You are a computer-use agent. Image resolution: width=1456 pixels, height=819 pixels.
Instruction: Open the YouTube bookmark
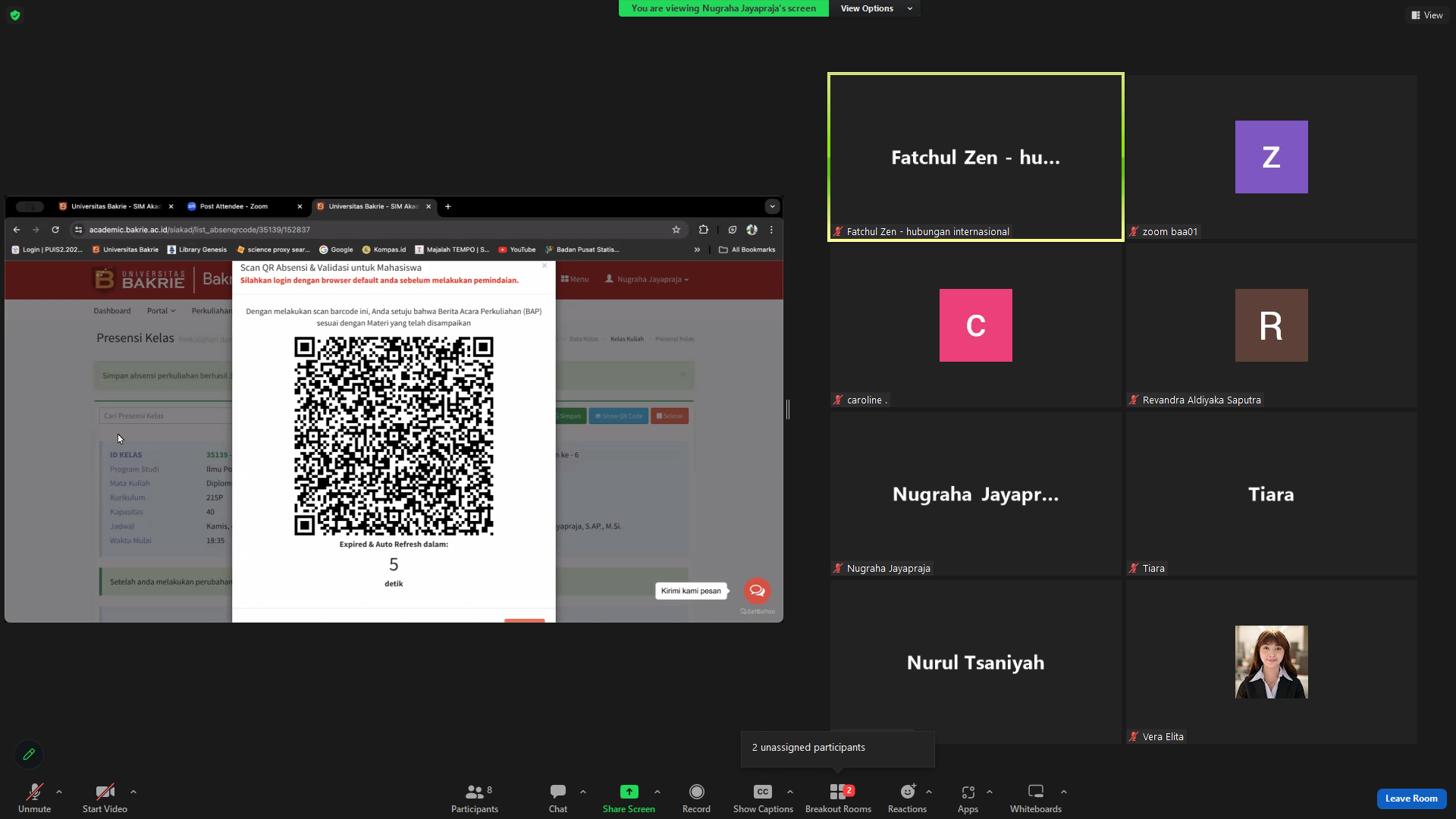517,249
